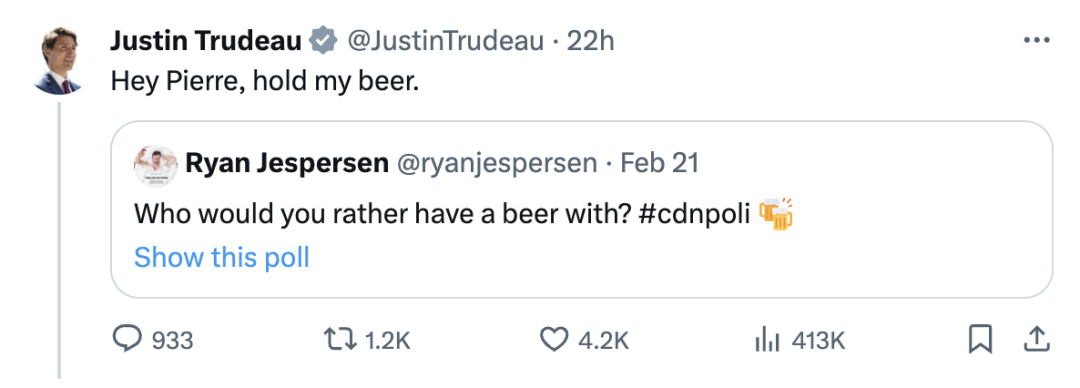Image resolution: width=1080 pixels, height=388 pixels.
Task: Bookmark the tweet with the bookmark icon
Action: pyautogui.click(x=979, y=340)
